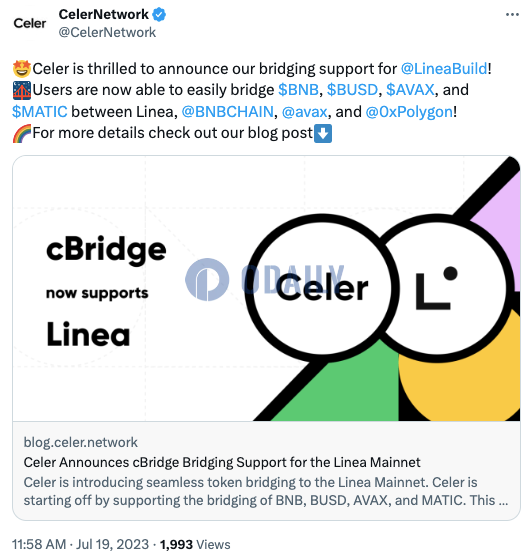Click the 11:58 AM Jul 19, 2023 timestamp

[80, 545]
